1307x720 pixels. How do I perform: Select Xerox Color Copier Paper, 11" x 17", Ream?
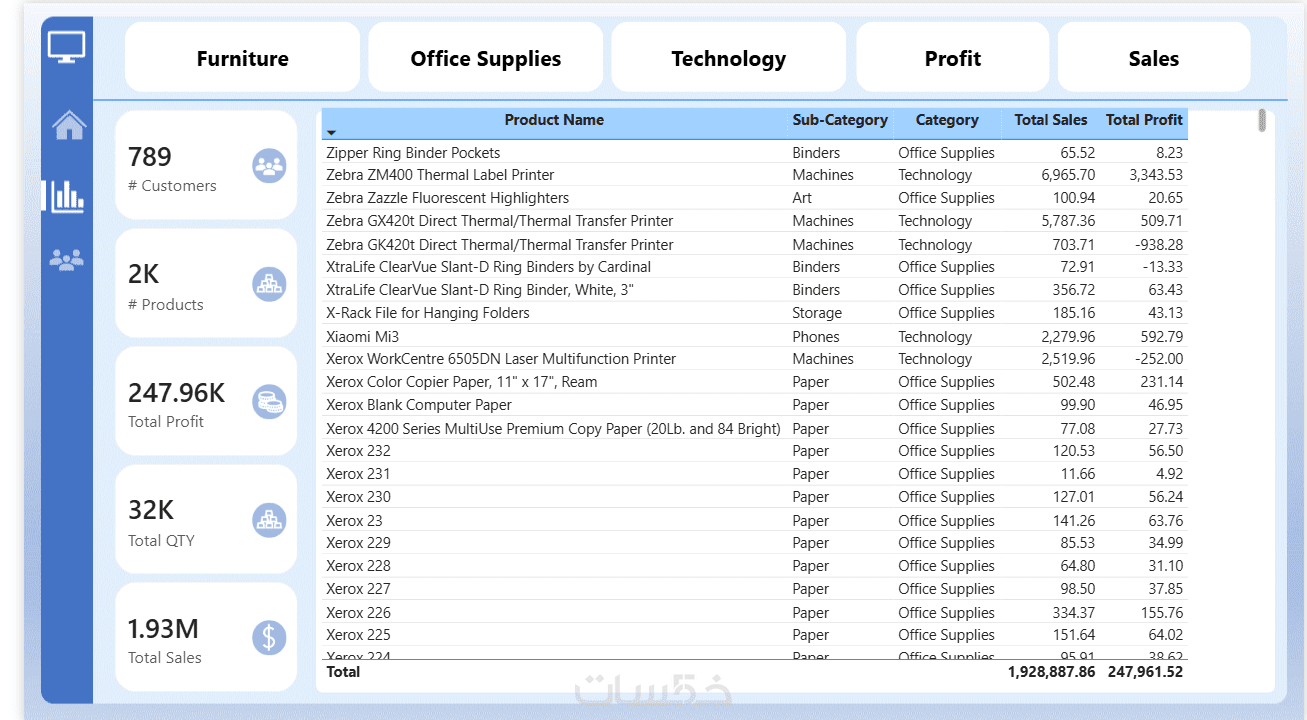461,382
